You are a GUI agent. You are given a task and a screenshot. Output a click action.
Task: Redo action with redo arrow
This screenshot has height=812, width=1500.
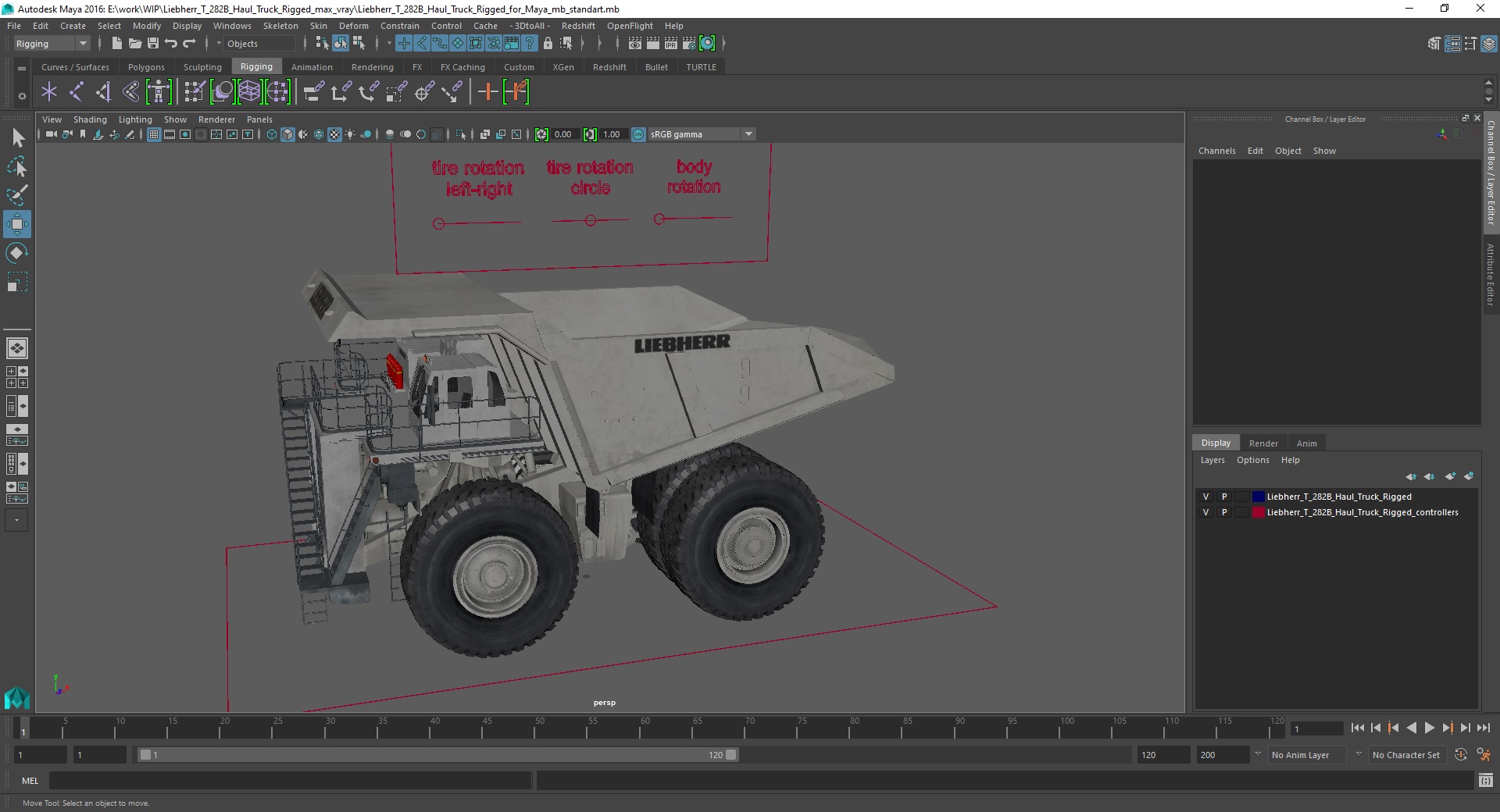[189, 44]
